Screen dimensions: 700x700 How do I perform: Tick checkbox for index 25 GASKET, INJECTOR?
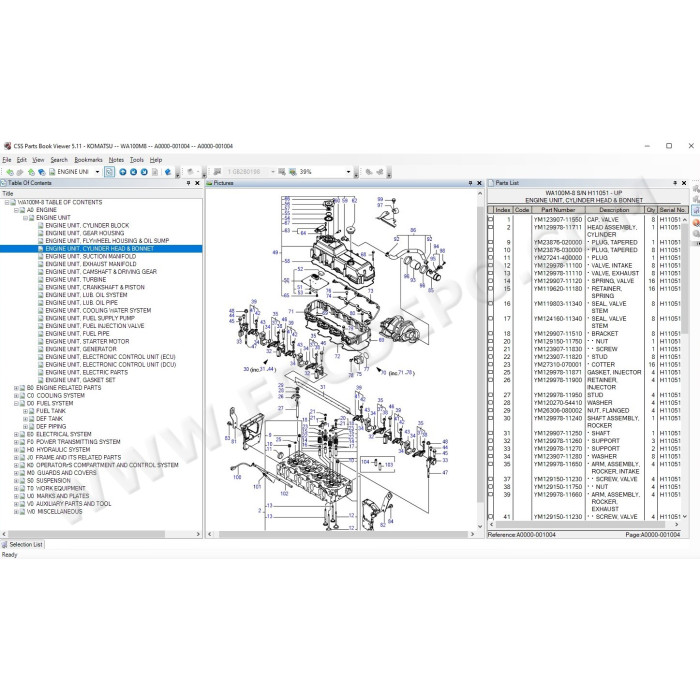(491, 372)
